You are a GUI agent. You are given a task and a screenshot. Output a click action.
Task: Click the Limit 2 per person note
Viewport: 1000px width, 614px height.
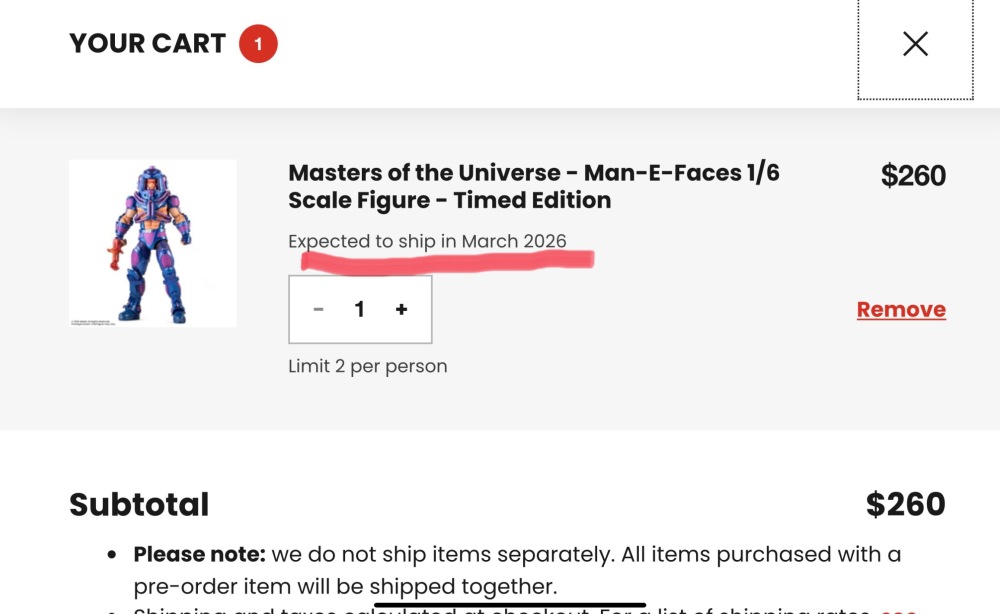pos(367,366)
